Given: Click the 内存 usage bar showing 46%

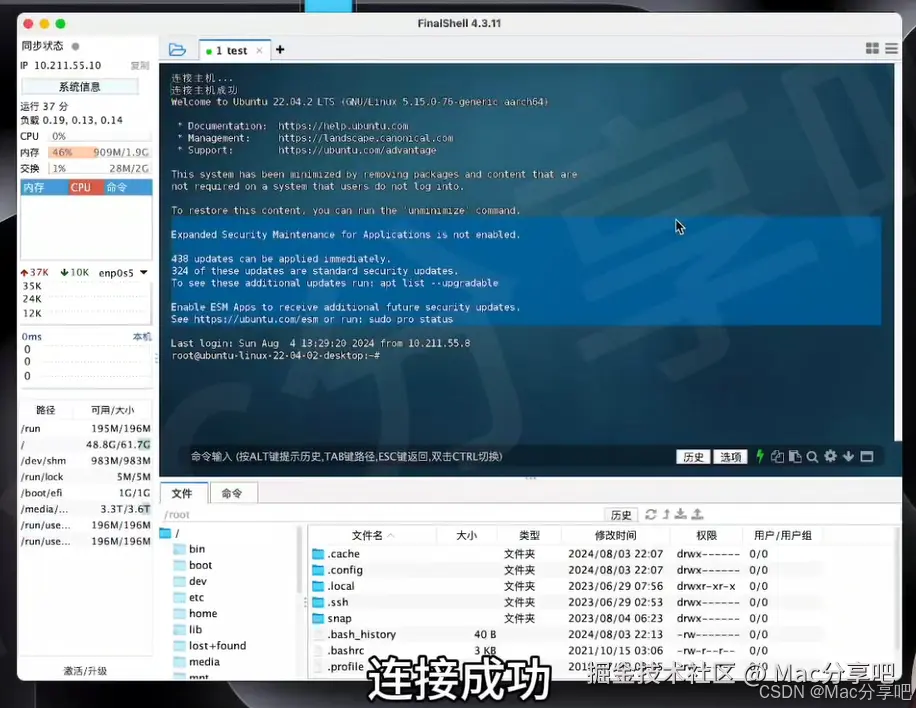Looking at the screenshot, I should click(x=99, y=152).
